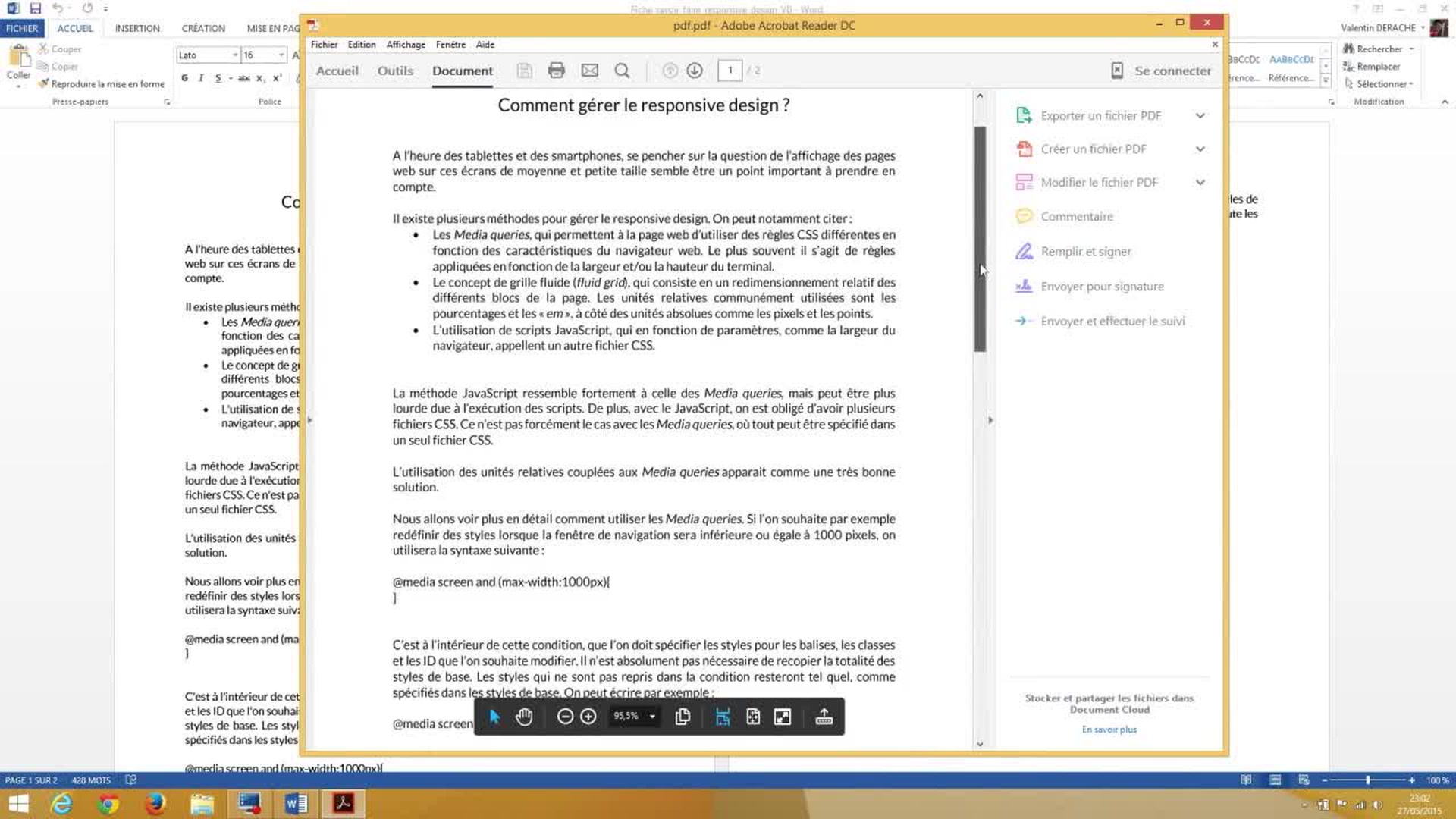The height and width of the screenshot is (819, 1456).
Task: Adjust Word's zoom slider in status bar
Action: [1368, 780]
